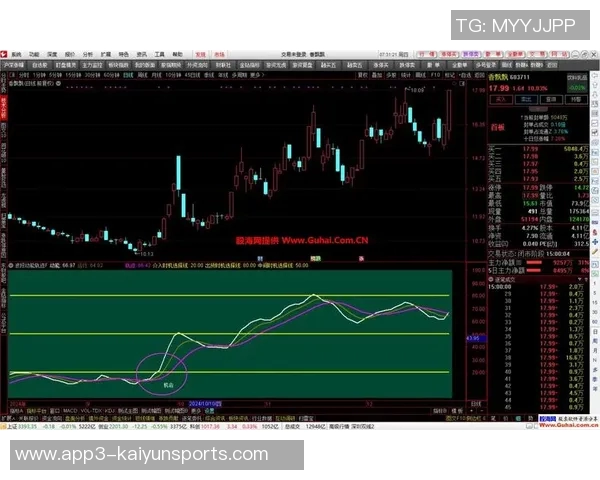Open the 分析 menu

(86, 54)
